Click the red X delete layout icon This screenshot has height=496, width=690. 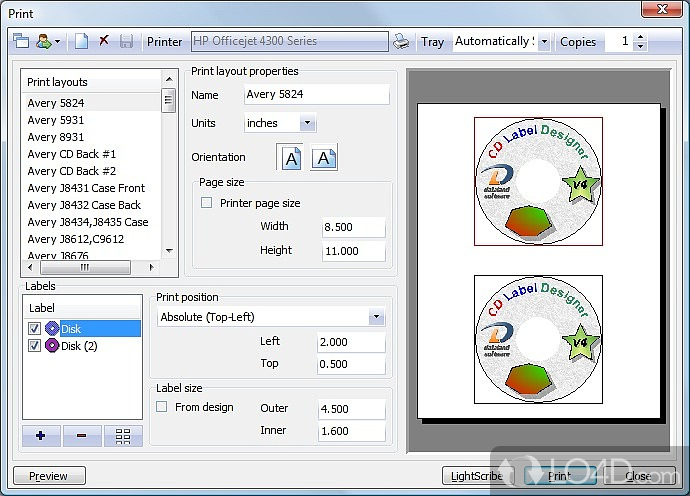click(104, 42)
